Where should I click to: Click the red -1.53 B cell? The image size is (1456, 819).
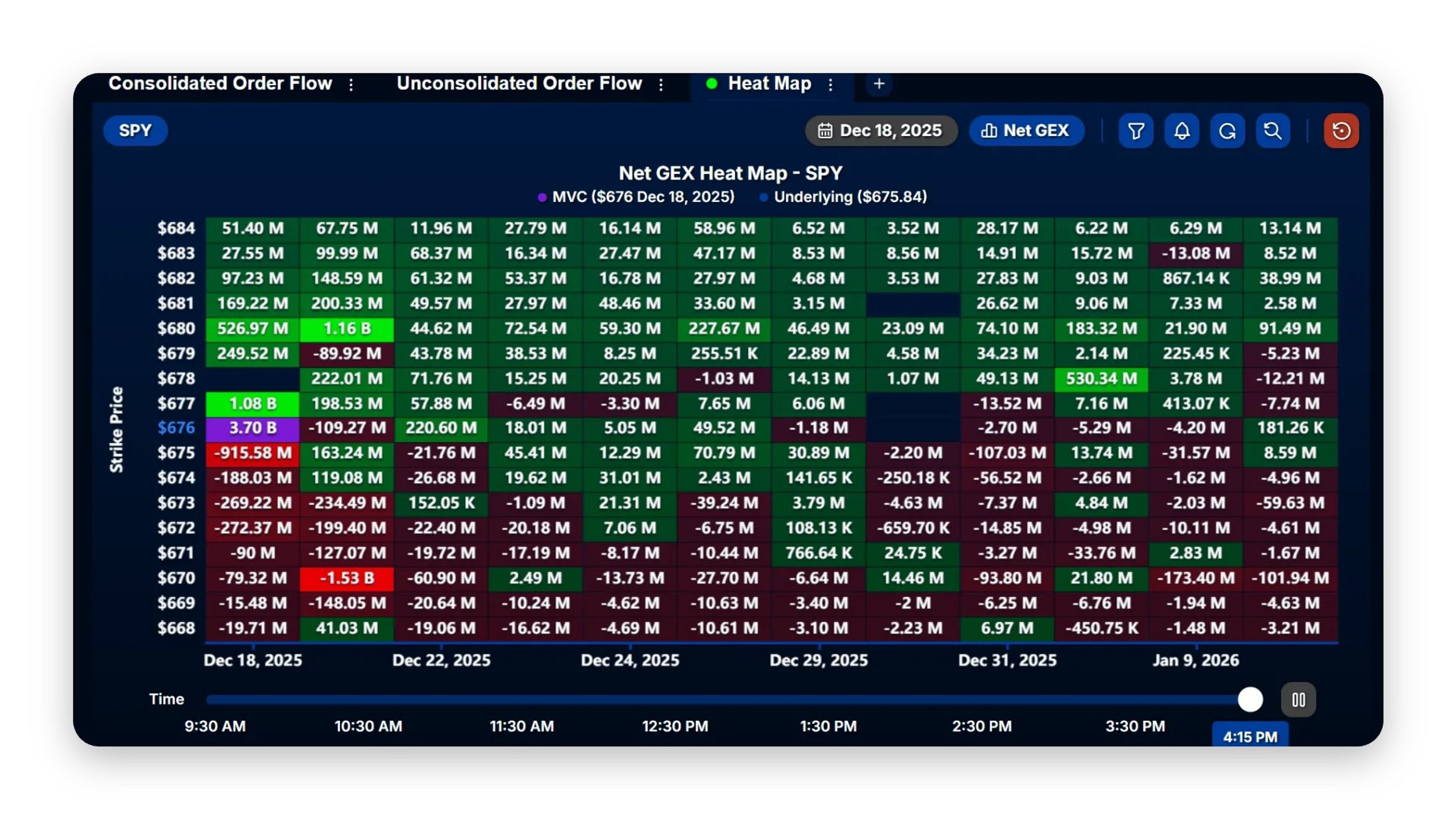pos(347,578)
